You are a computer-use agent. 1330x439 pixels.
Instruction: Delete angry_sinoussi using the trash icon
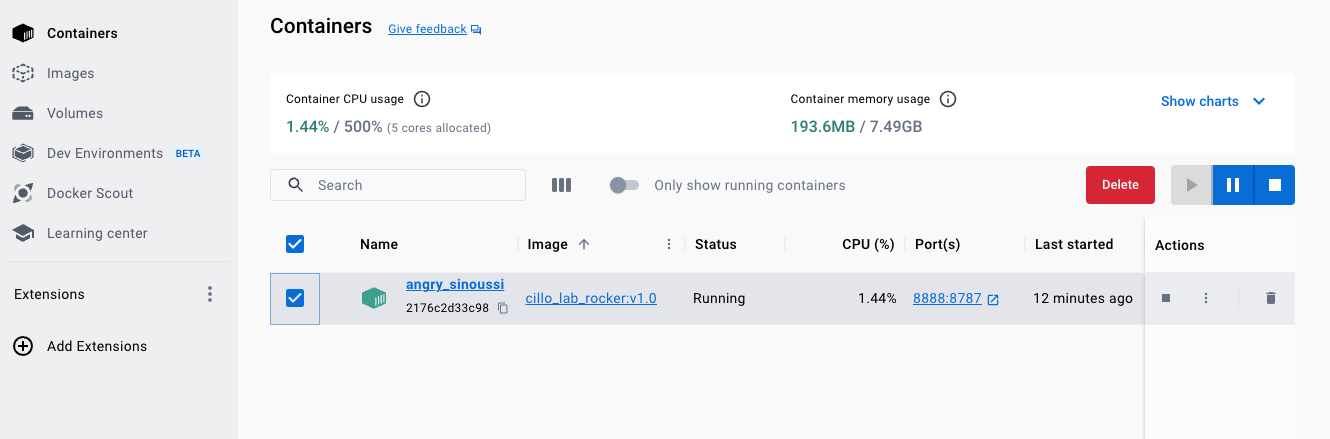click(x=1271, y=298)
